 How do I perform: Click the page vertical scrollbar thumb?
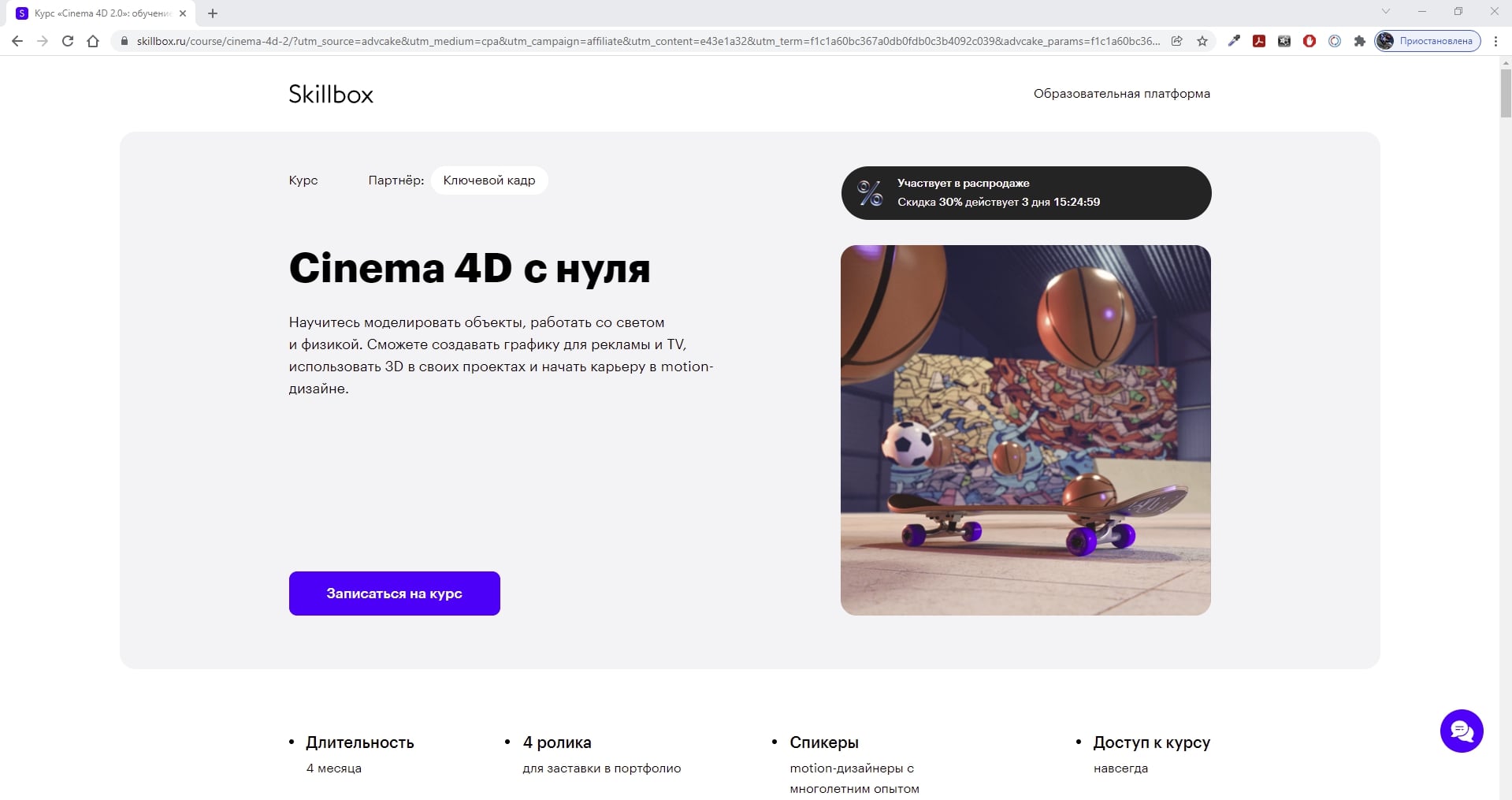pos(1505,94)
